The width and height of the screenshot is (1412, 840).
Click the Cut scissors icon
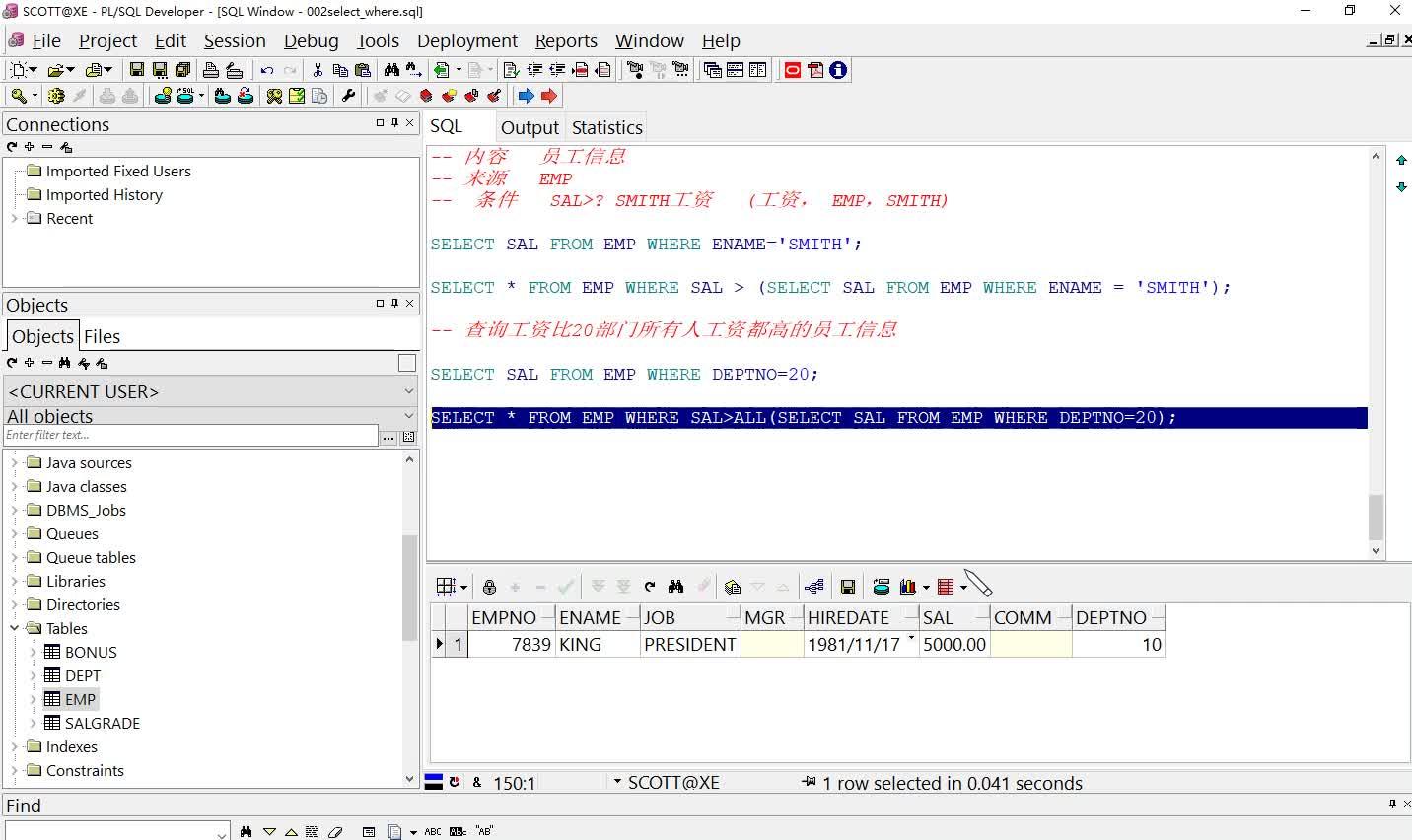click(x=318, y=70)
